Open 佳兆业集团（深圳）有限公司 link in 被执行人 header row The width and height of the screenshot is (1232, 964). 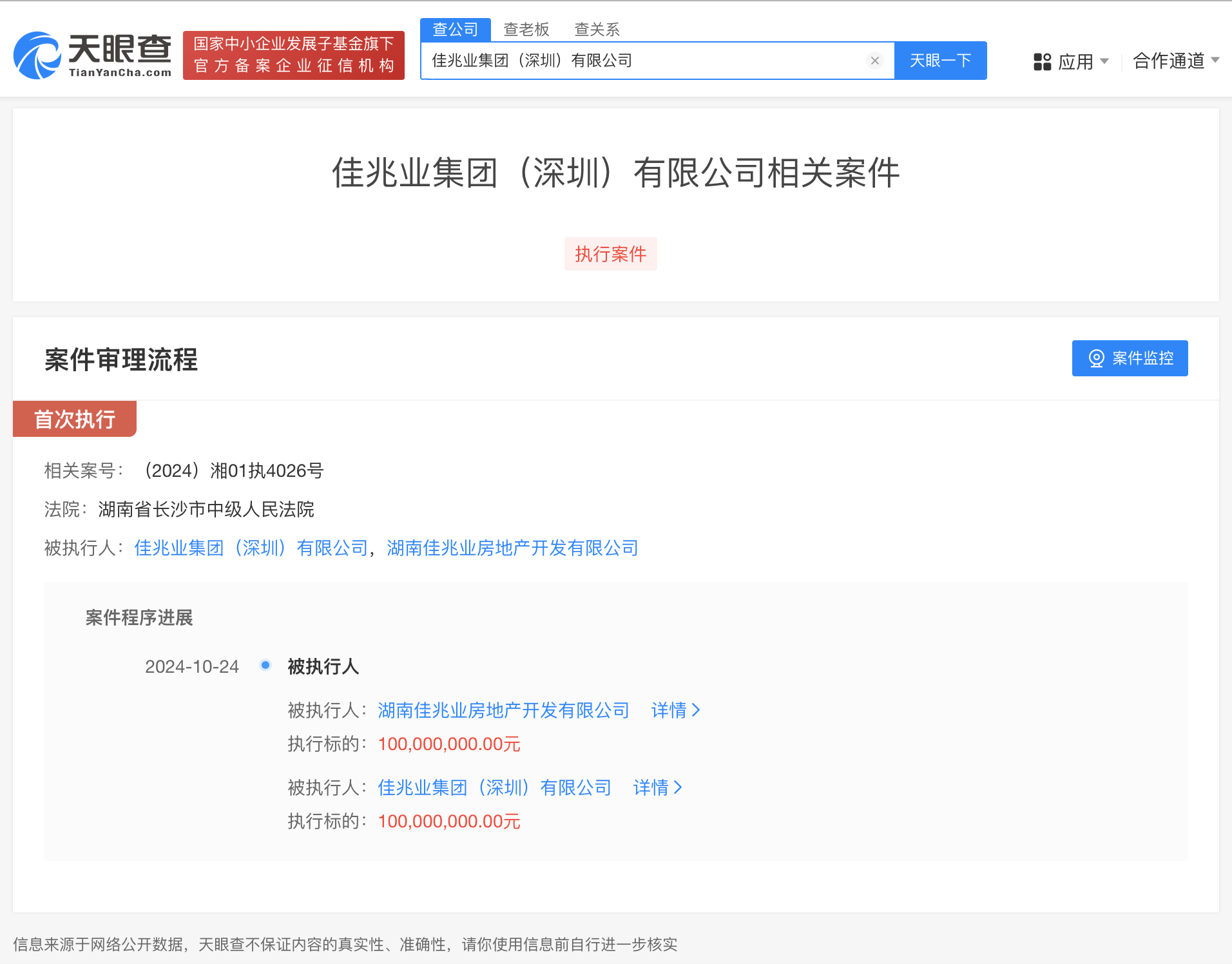[251, 548]
